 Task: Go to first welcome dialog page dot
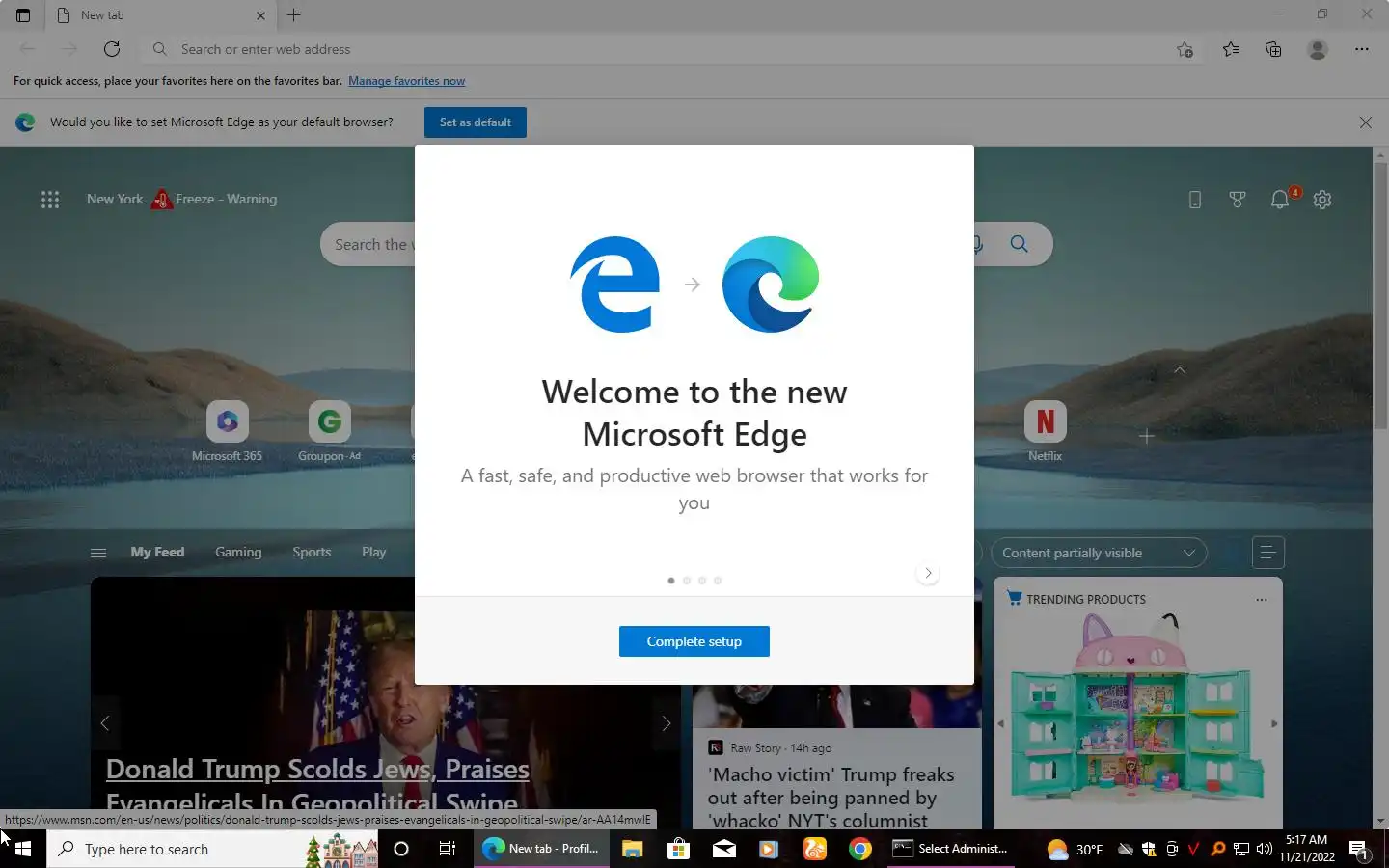pos(671,581)
